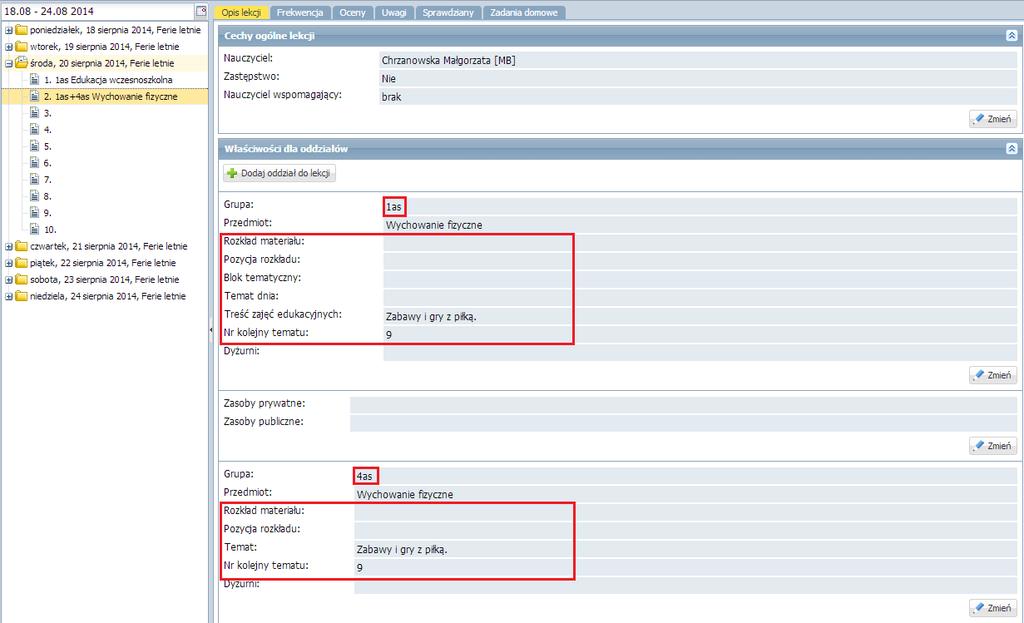The height and width of the screenshot is (623, 1024).
Task: Click the piątek, 22 sierpnia folder icon
Action: coord(21,263)
